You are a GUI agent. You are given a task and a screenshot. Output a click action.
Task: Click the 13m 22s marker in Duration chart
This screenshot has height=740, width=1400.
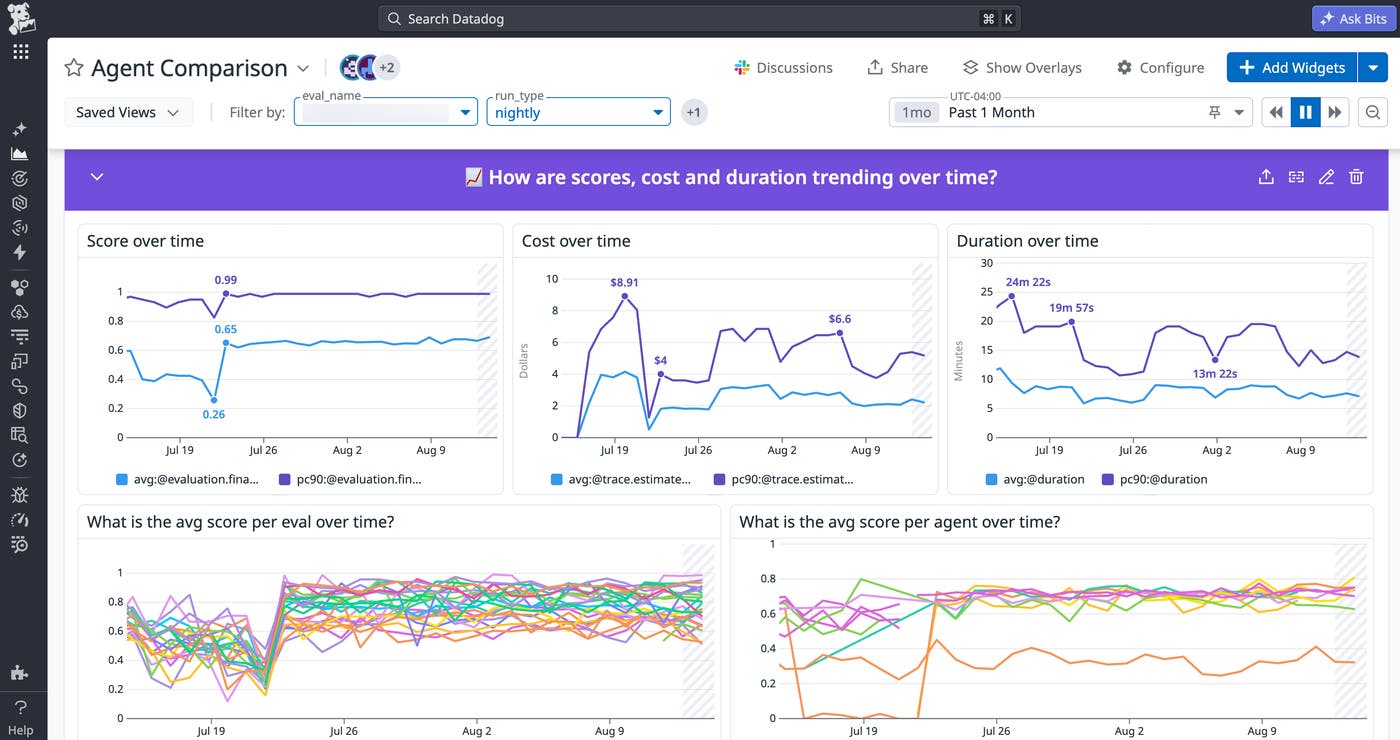(x=1215, y=360)
